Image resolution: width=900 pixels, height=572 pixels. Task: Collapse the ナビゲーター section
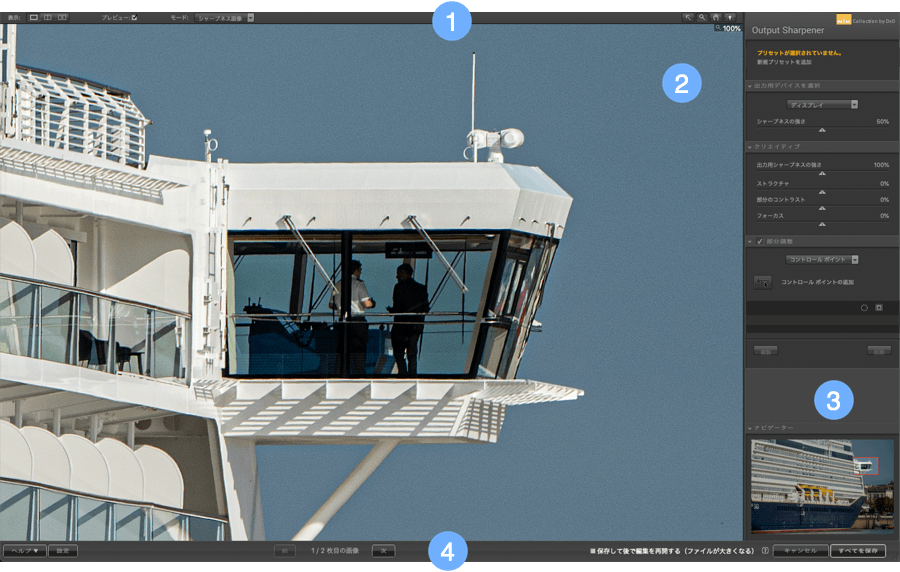[x=750, y=428]
